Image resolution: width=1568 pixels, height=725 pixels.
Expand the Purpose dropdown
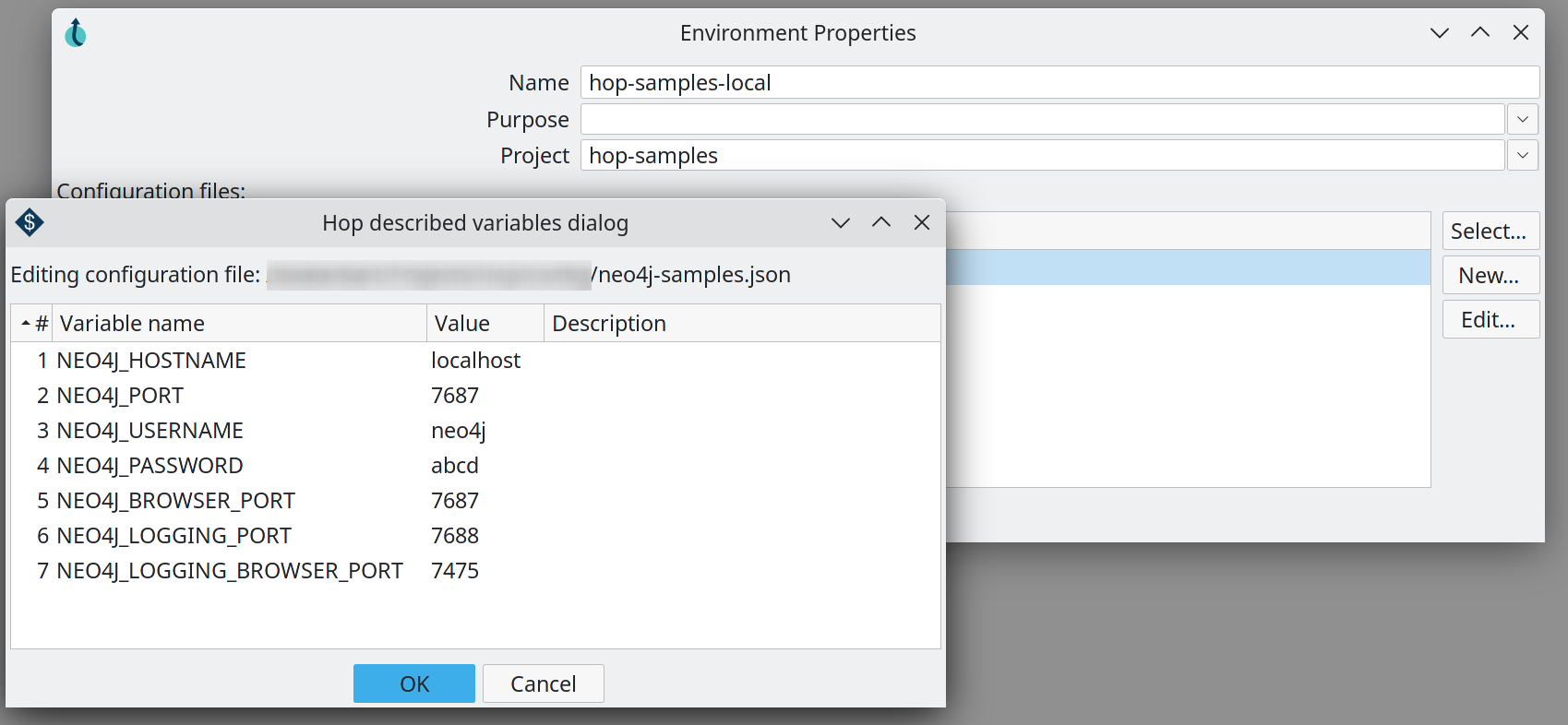(1522, 119)
